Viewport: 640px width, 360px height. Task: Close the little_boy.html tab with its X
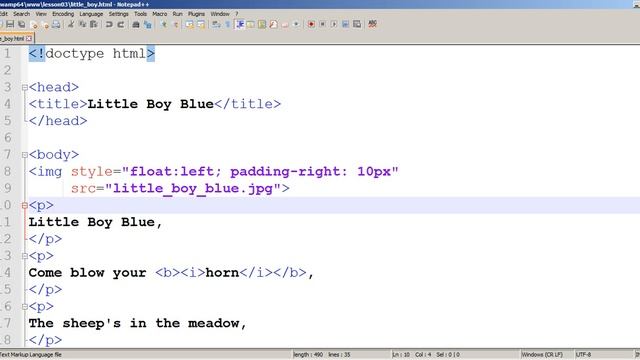pos(29,39)
